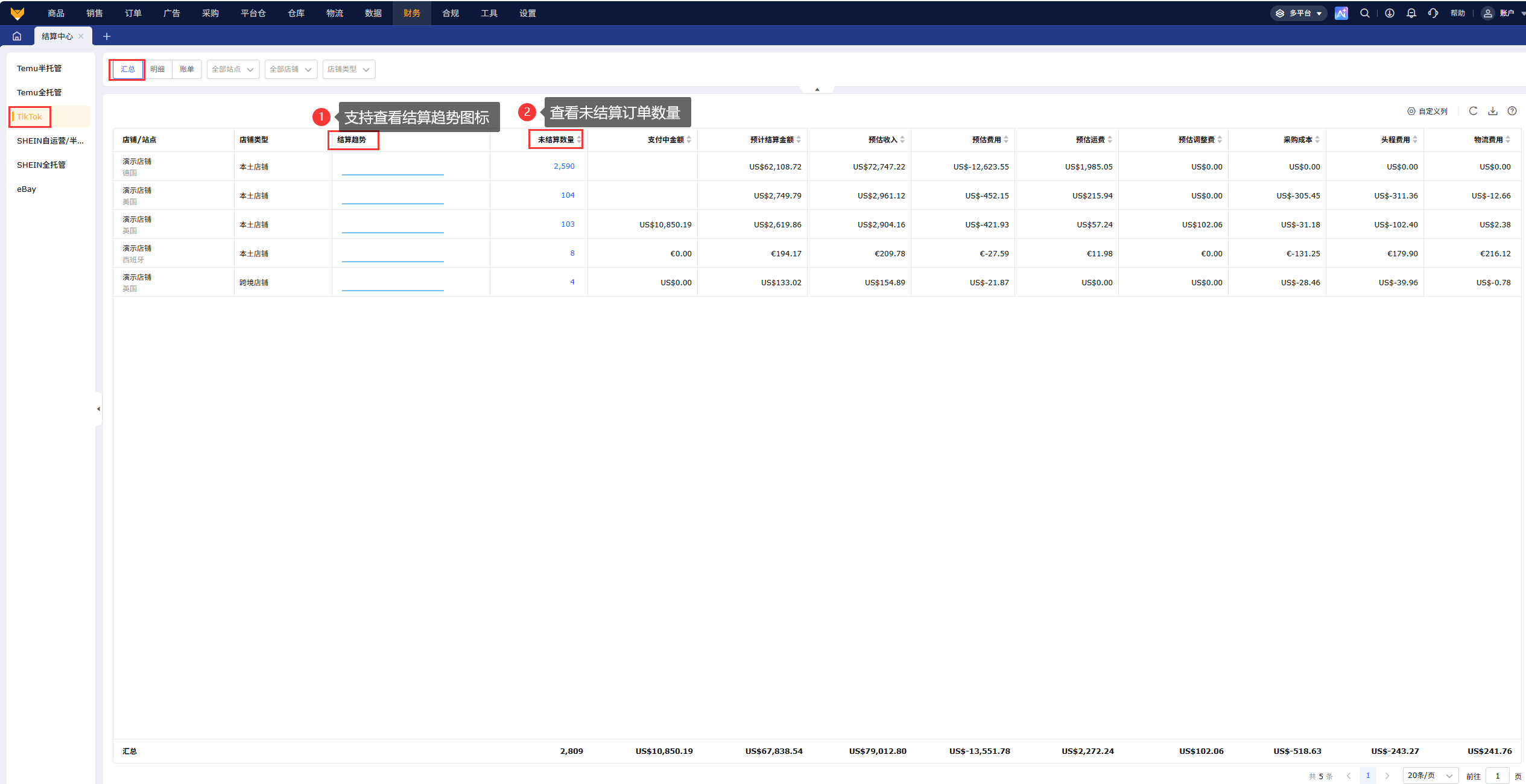Open 订单 top menu

[133, 13]
